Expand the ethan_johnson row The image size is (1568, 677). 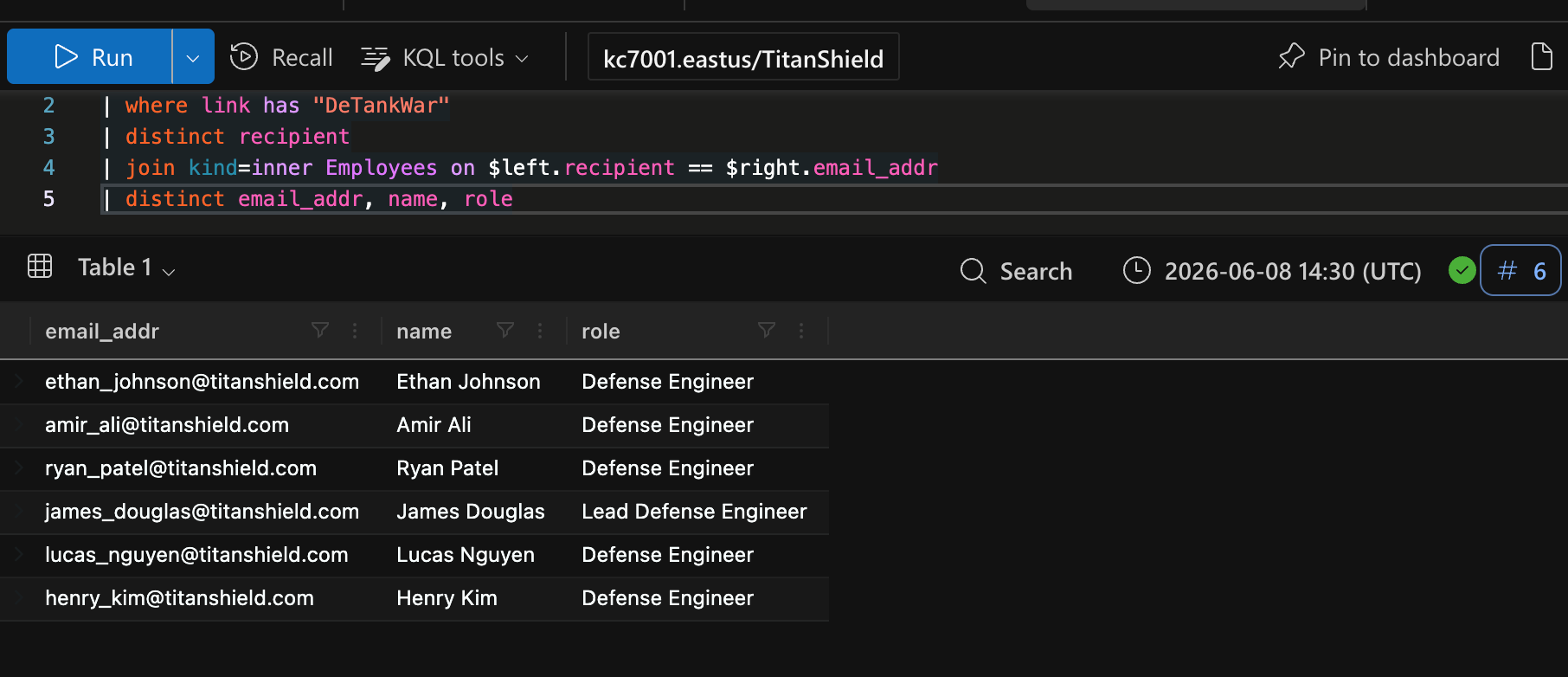(19, 381)
